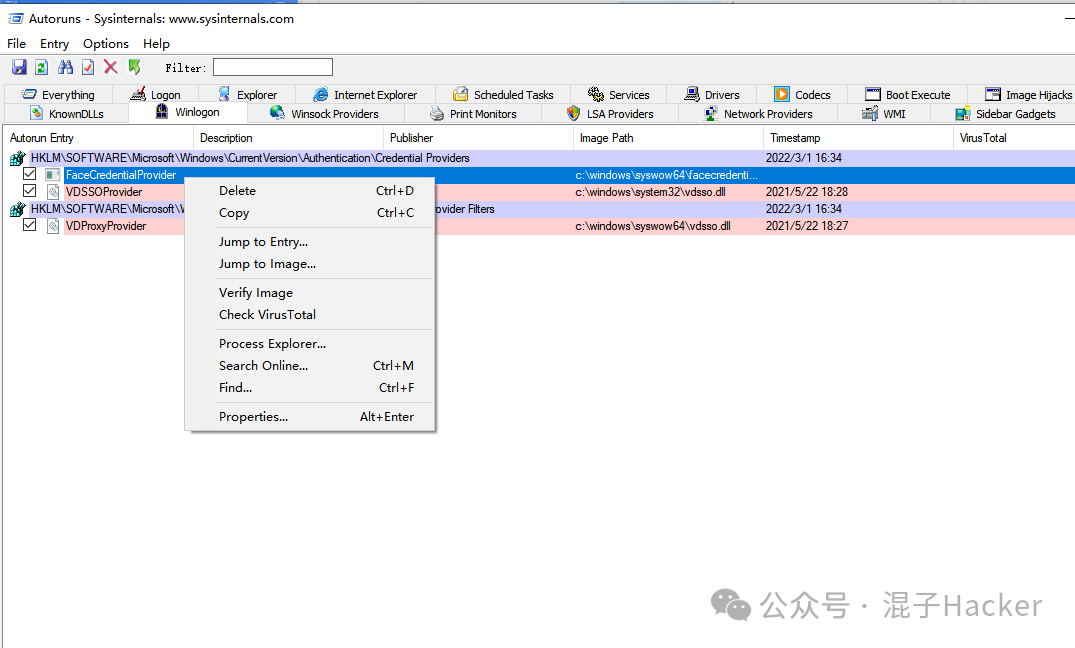
Task: Select Check VirusTotal in the context menu
Action: (267, 314)
